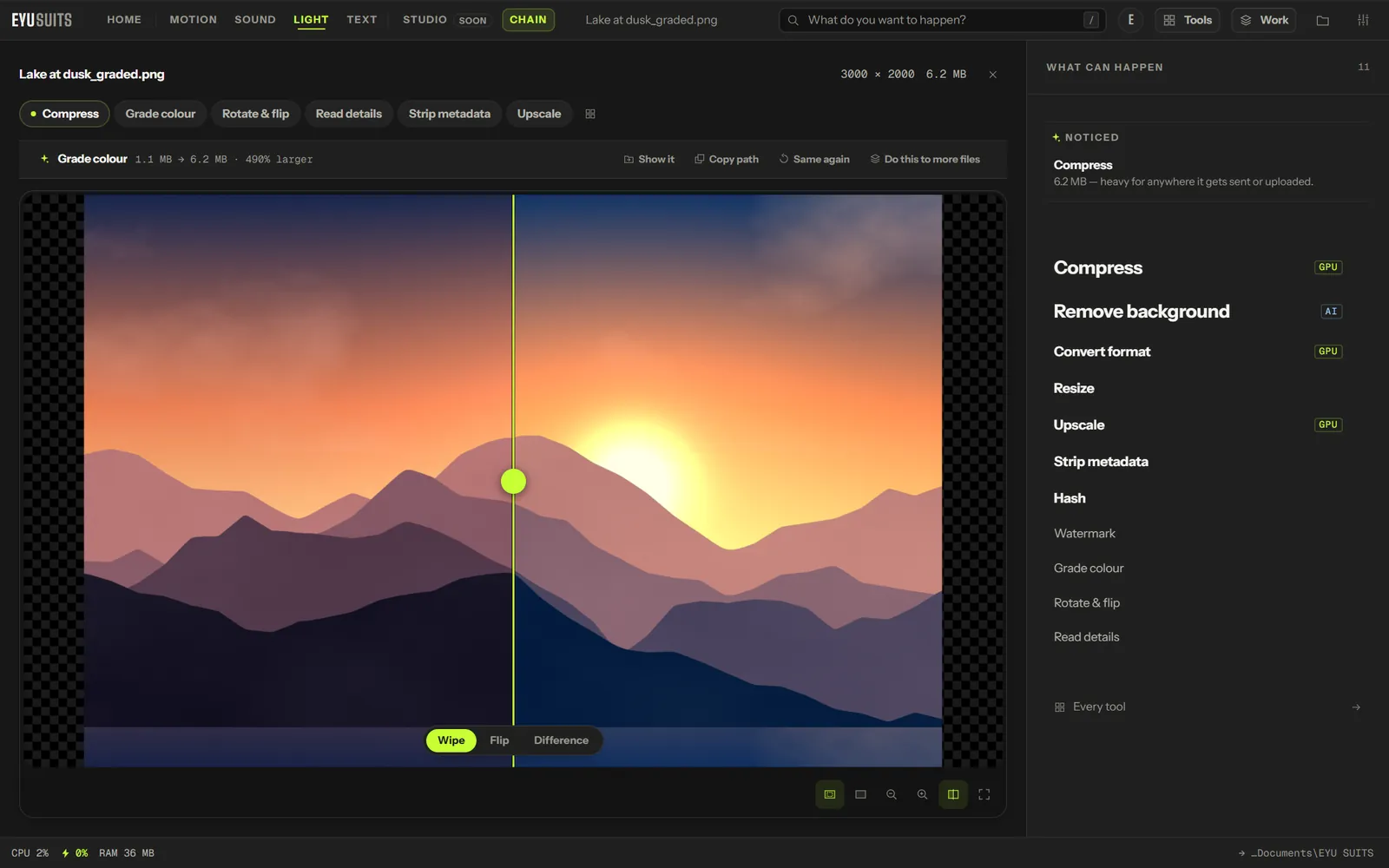
Task: Enter fullscreen preview mode
Action: (984, 794)
